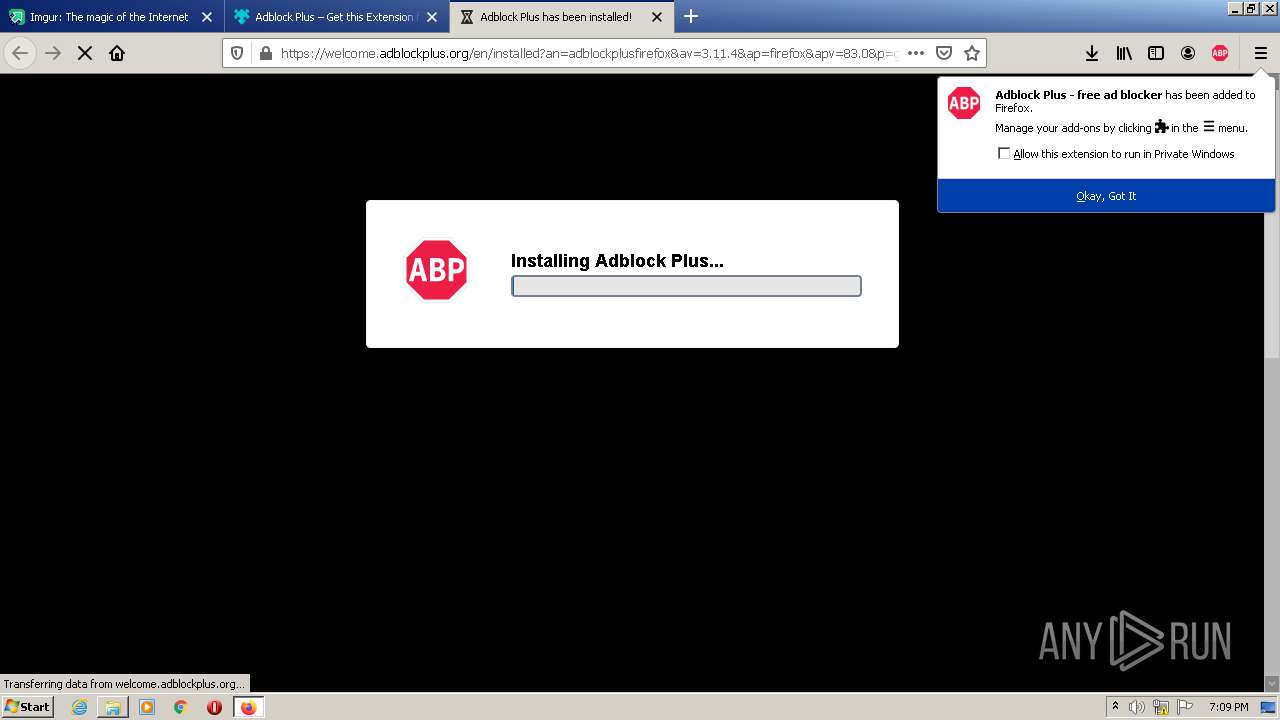Click the forward navigation arrow
This screenshot has width=1280, height=720.
tap(53, 53)
